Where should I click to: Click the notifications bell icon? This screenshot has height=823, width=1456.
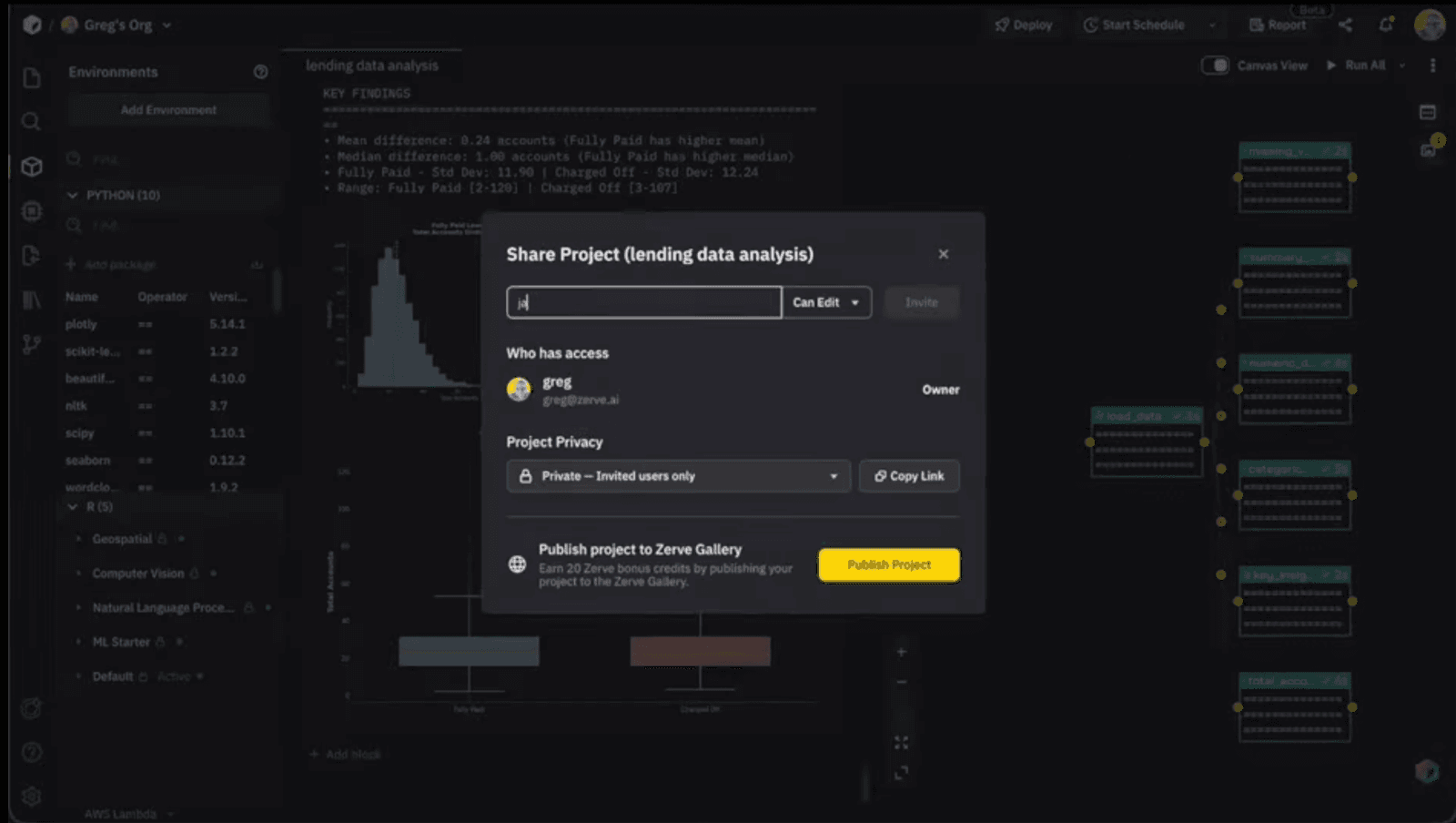[x=1385, y=26]
